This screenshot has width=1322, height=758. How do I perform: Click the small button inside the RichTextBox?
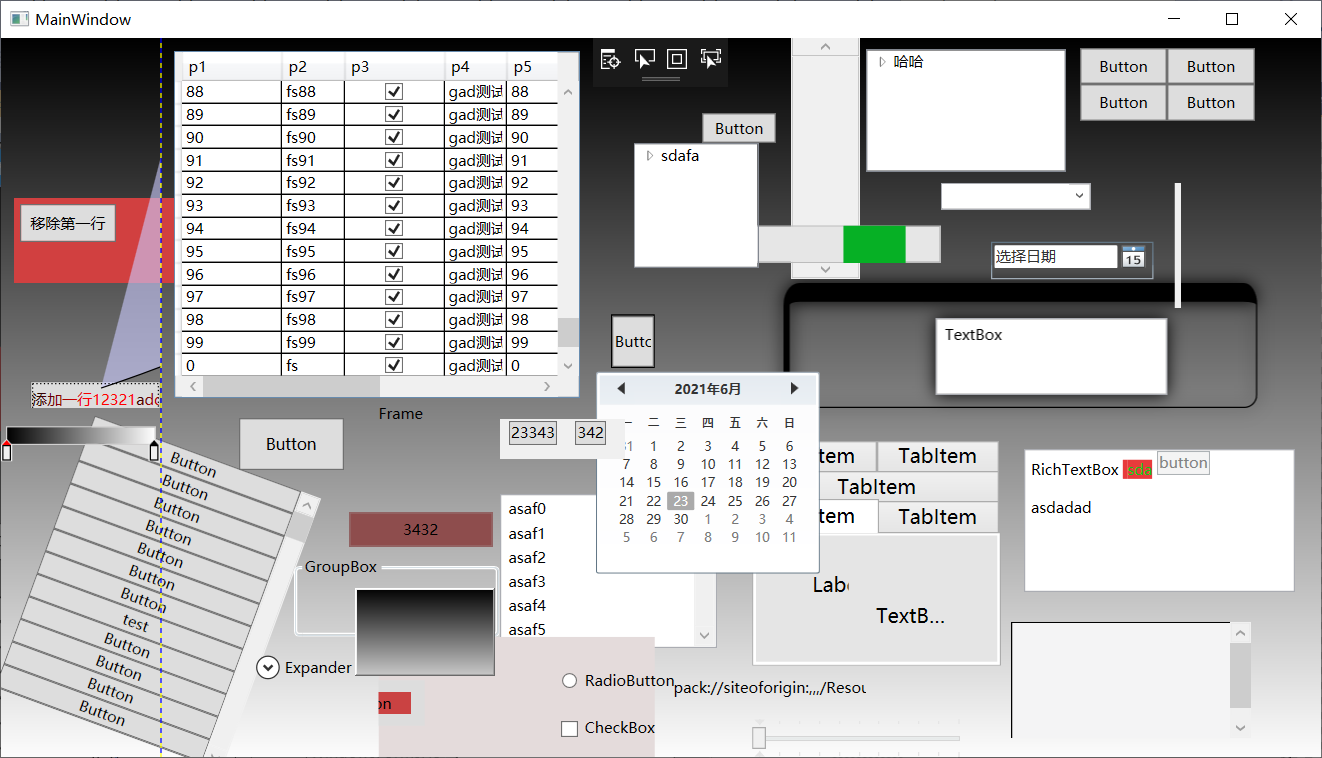(x=1183, y=463)
